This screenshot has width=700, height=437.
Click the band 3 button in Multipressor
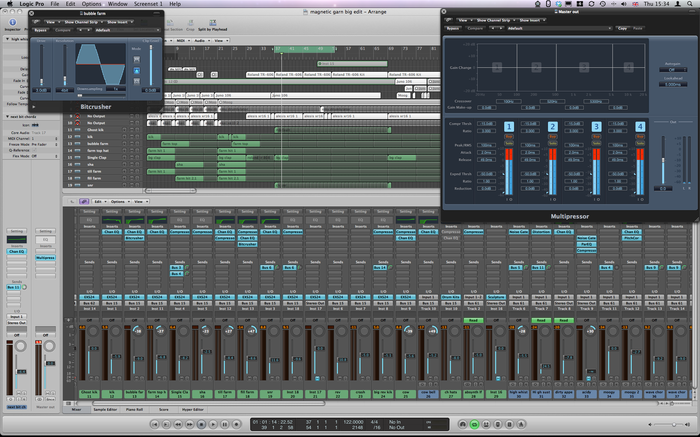(x=596, y=127)
